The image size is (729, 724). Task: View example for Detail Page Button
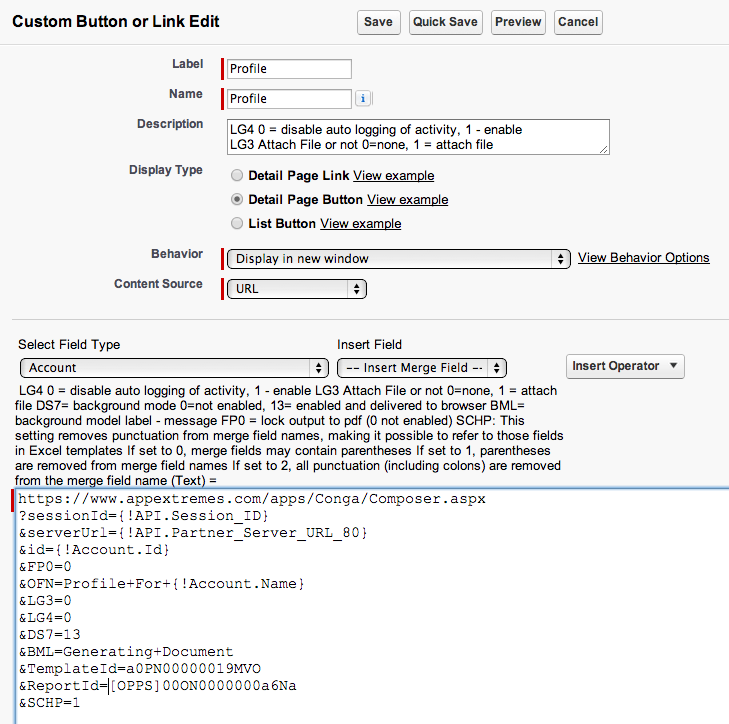point(407,200)
